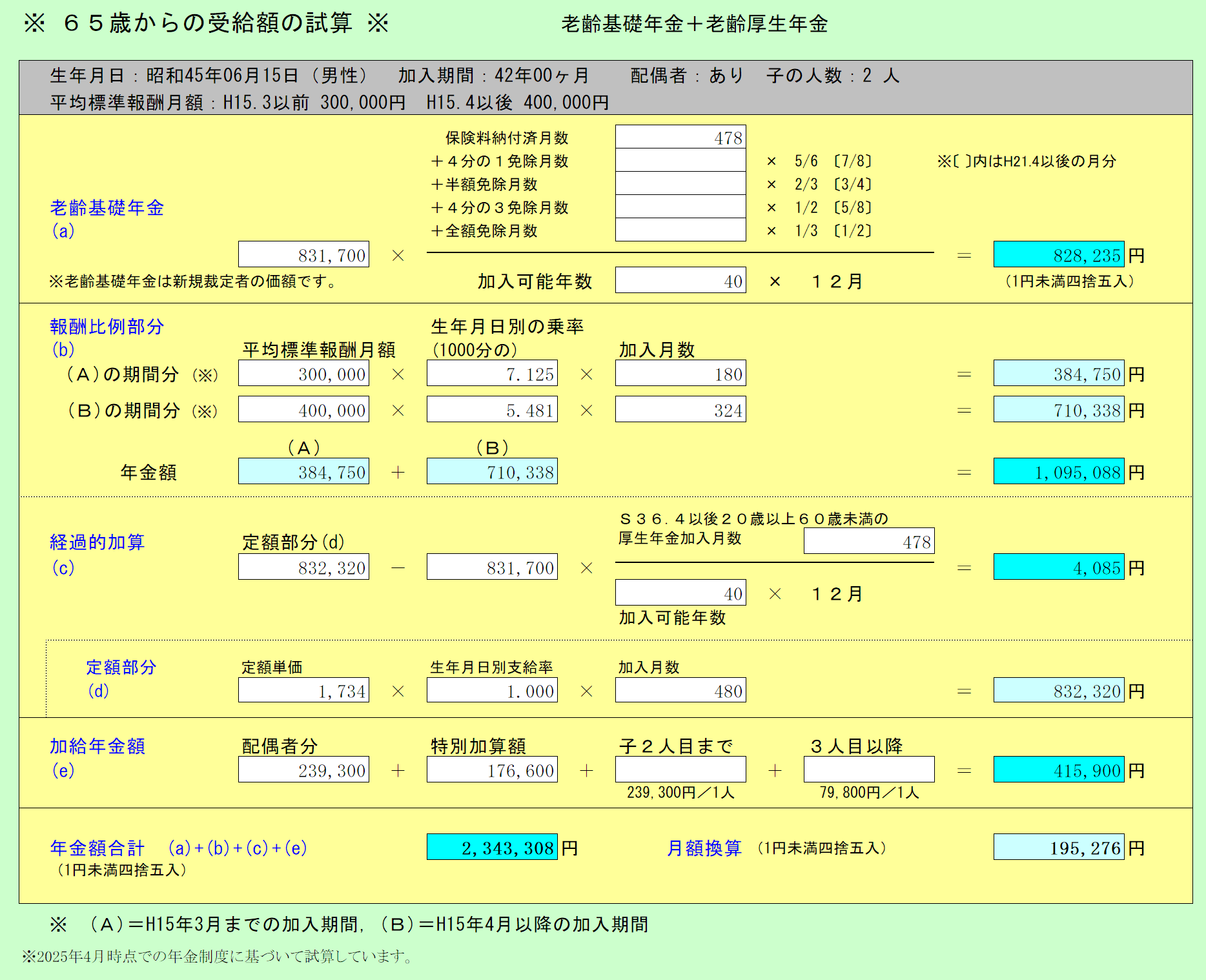Select the empty 3人目以降 field
1206x980 pixels.
click(869, 770)
